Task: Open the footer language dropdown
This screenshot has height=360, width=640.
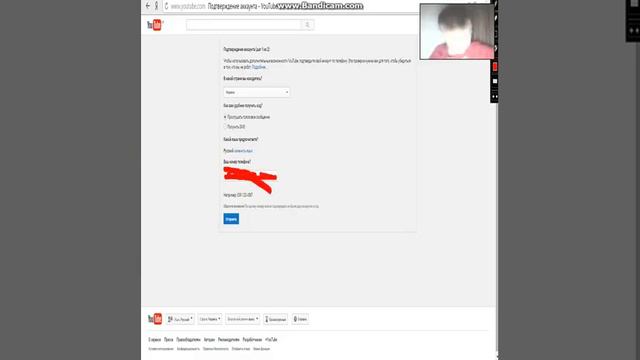Action: 180,319
